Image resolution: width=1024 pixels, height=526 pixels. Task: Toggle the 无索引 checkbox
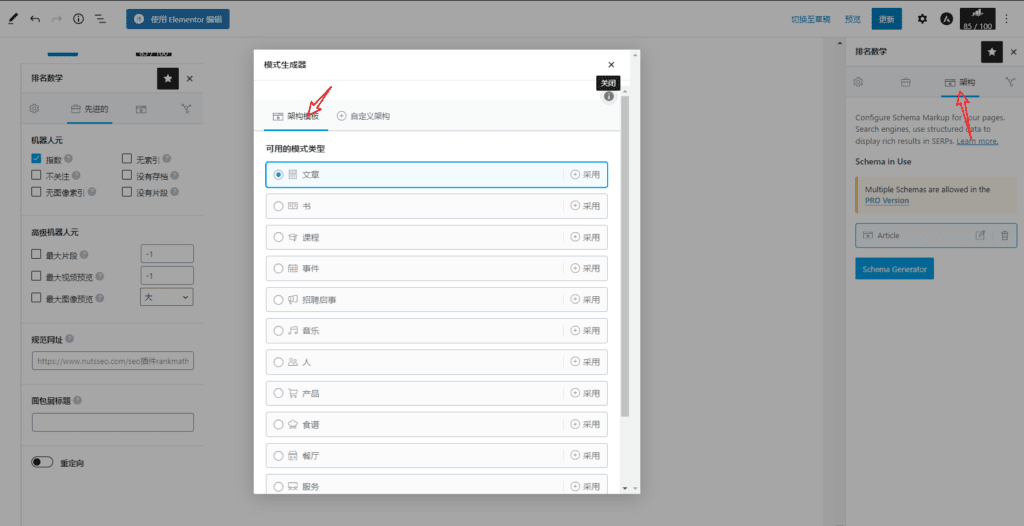coord(127,159)
